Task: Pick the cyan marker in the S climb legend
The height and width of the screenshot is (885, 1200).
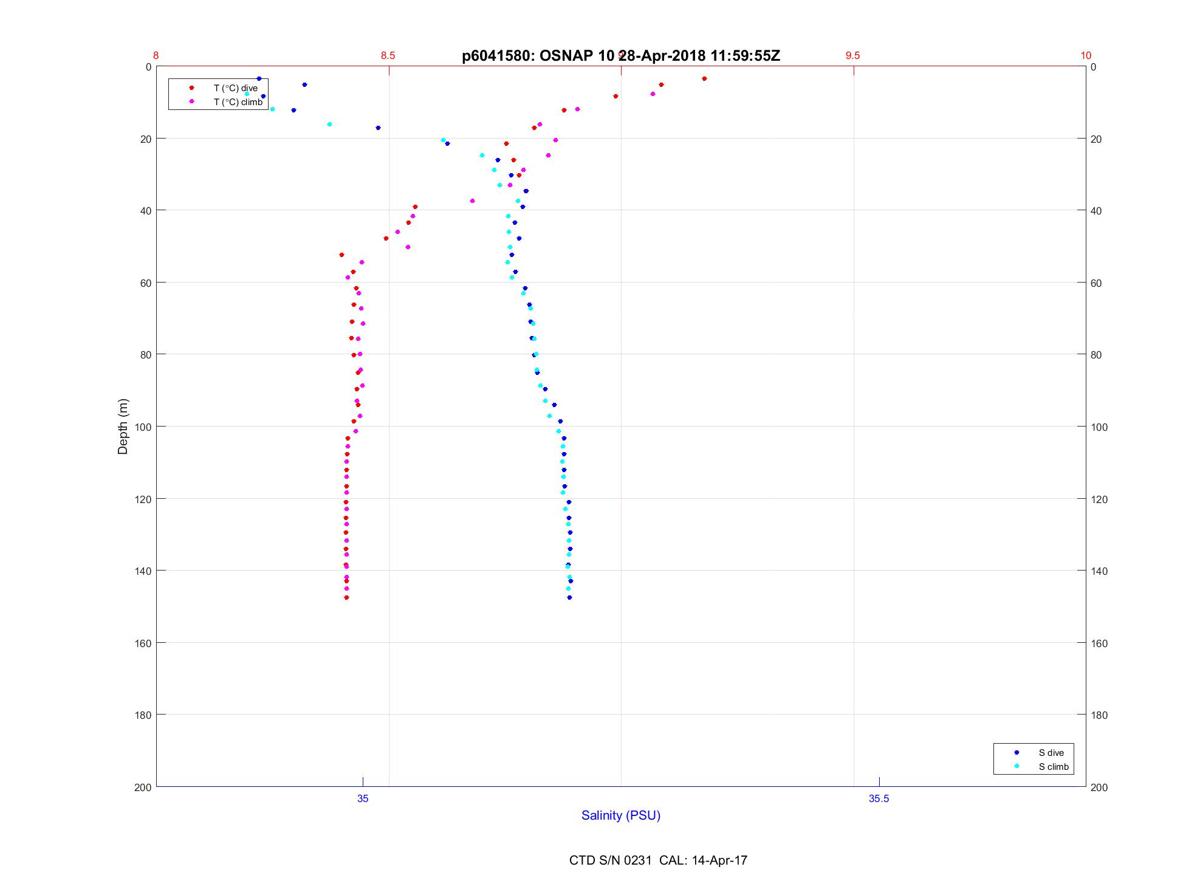Action: tap(1016, 767)
